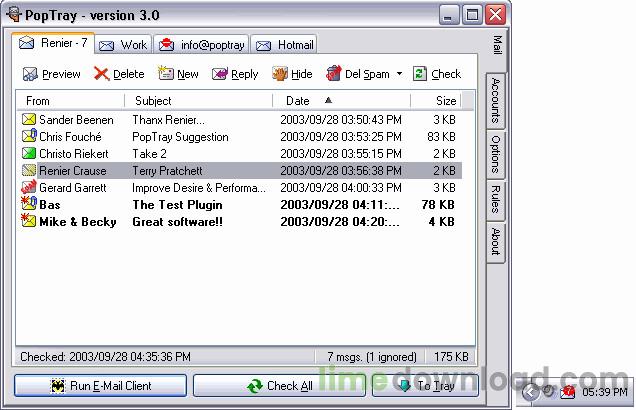The width and height of the screenshot is (636, 410).
Task: Click the red X Delete icon
Action: tap(101, 74)
